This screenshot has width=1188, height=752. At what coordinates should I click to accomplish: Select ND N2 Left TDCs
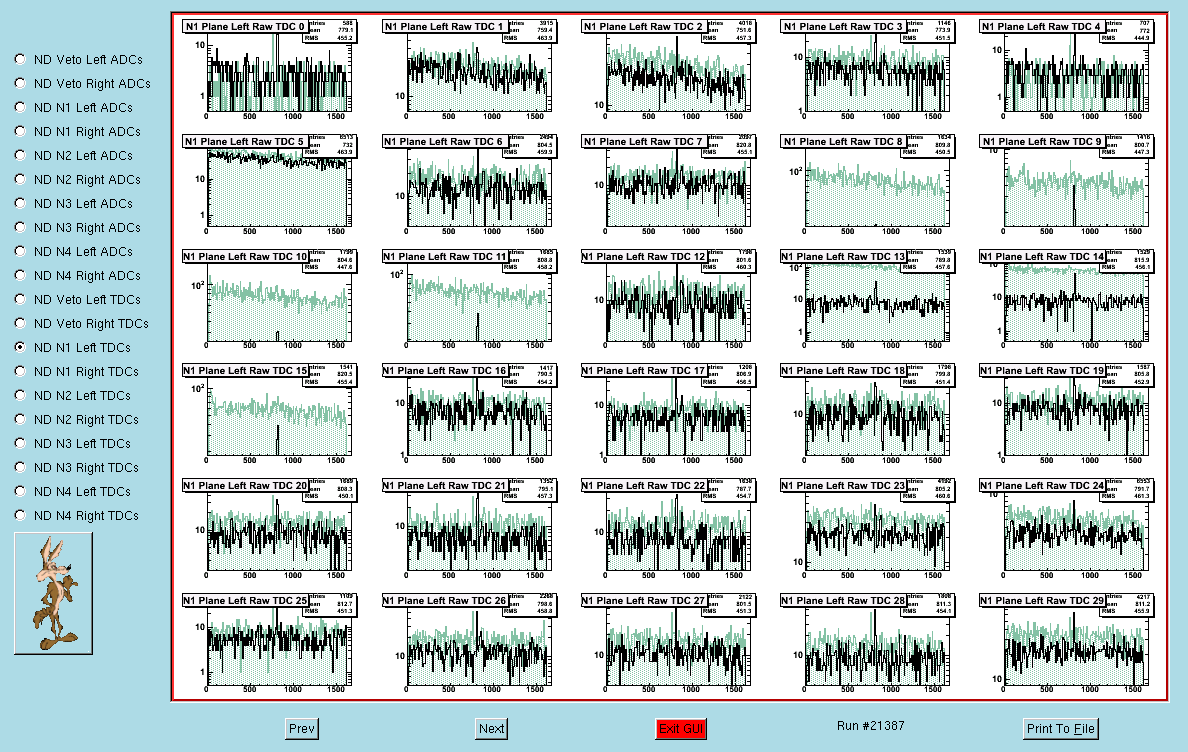click(x=20, y=395)
